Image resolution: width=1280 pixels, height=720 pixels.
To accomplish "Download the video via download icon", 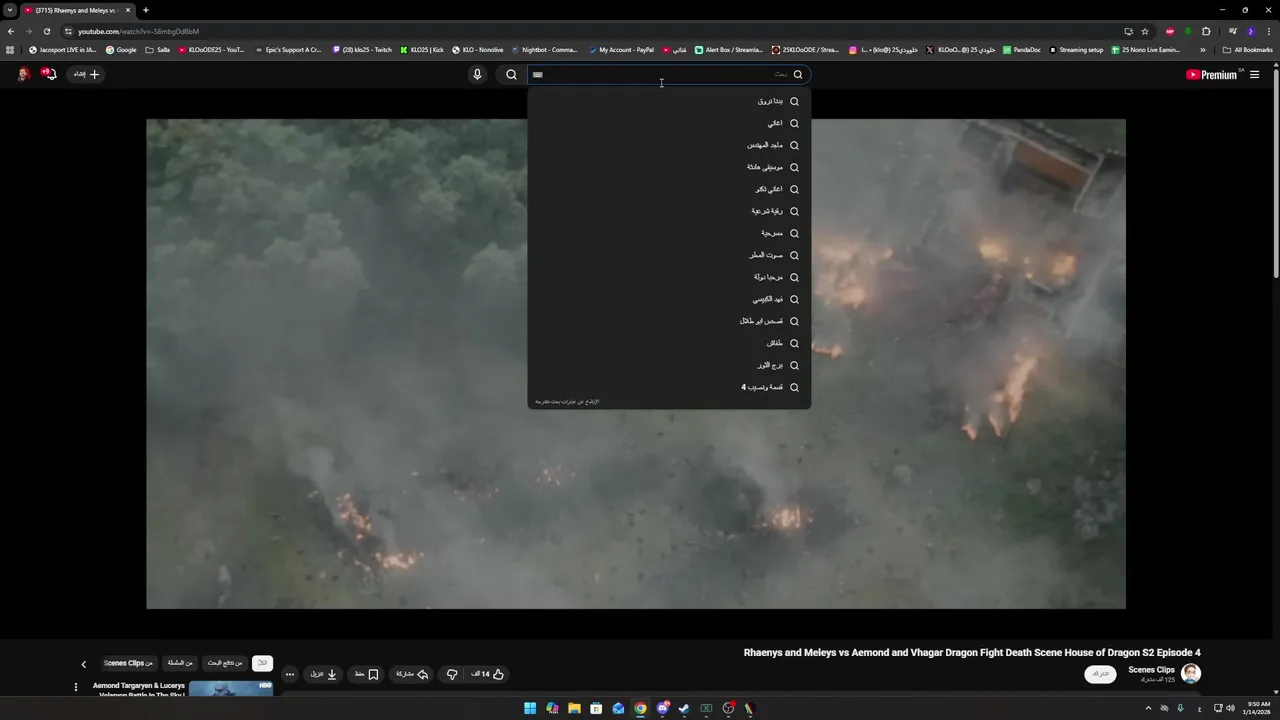I will pyautogui.click(x=323, y=674).
